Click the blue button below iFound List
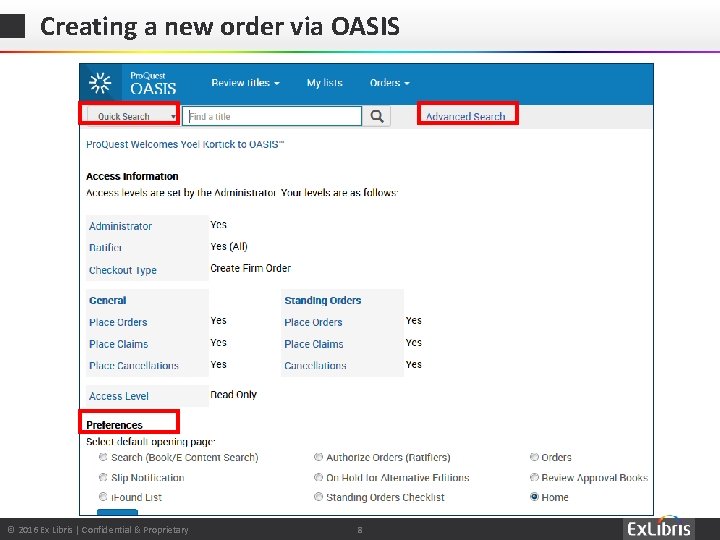 pyautogui.click(x=117, y=512)
